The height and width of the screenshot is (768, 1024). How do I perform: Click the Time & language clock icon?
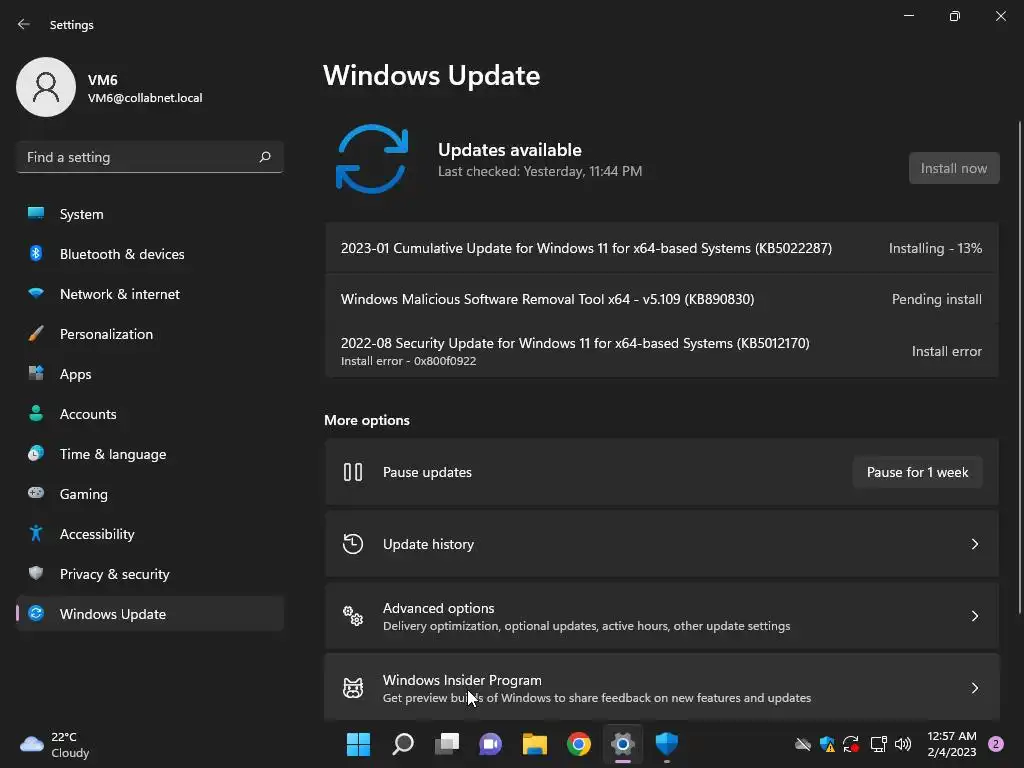36,453
